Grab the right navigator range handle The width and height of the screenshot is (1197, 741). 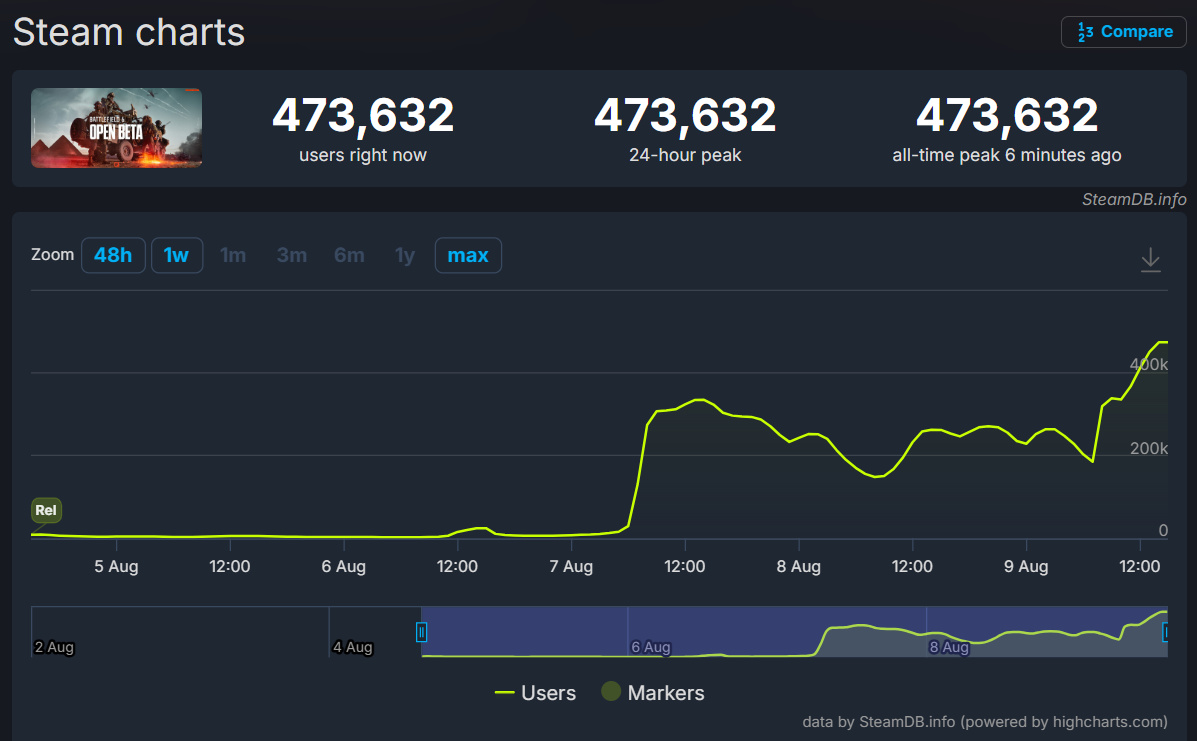tap(1165, 632)
